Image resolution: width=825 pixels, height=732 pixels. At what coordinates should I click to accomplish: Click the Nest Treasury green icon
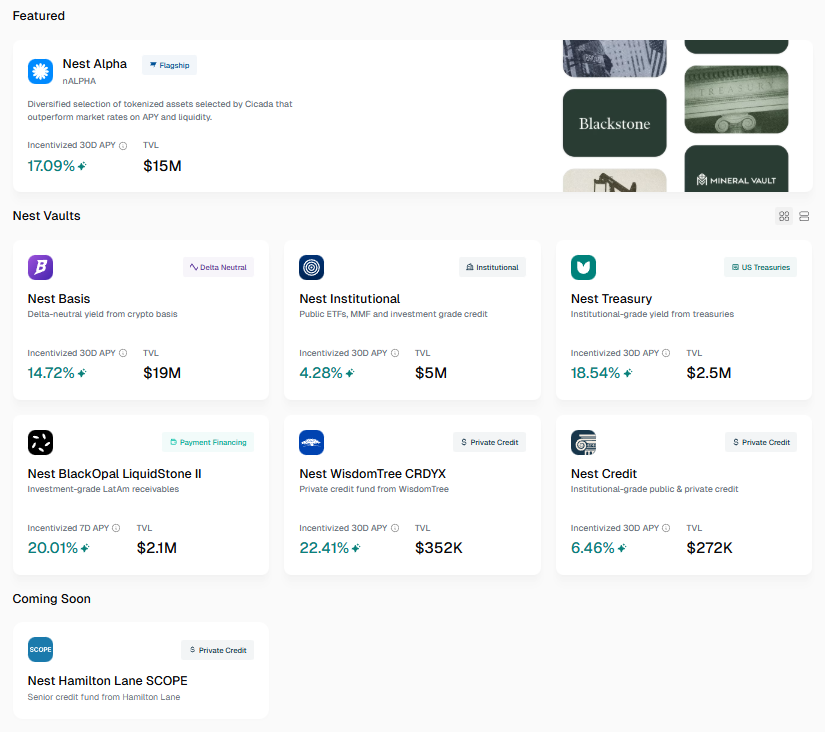[583, 267]
